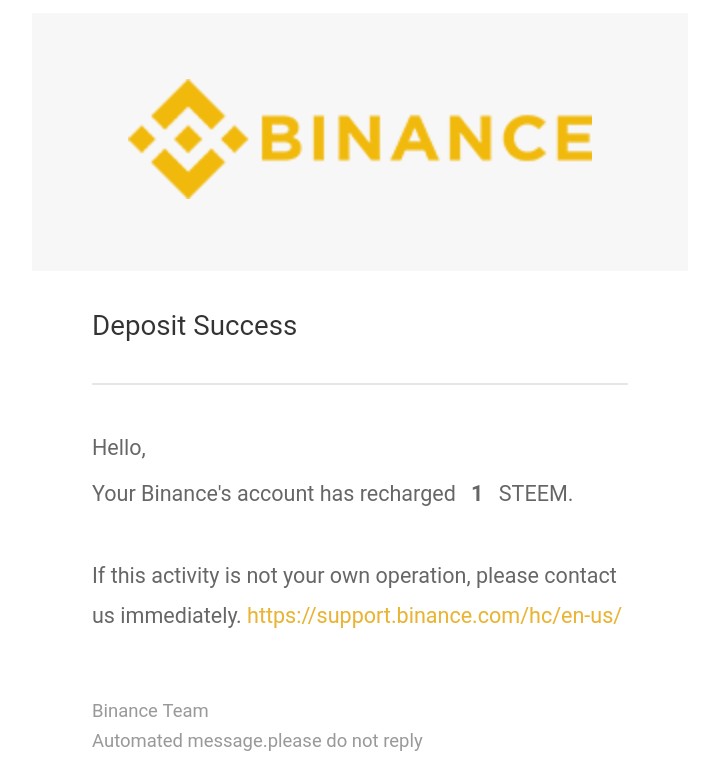The height and width of the screenshot is (762, 720).
Task: Click the words "account has recharged"
Action: click(346, 494)
